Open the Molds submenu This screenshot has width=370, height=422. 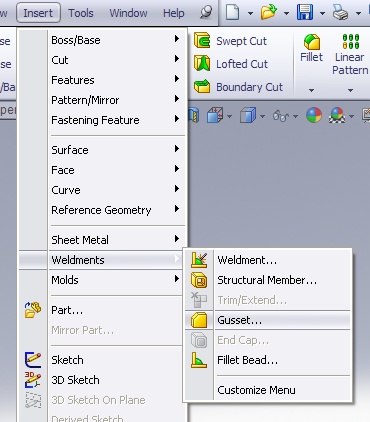[117, 280]
